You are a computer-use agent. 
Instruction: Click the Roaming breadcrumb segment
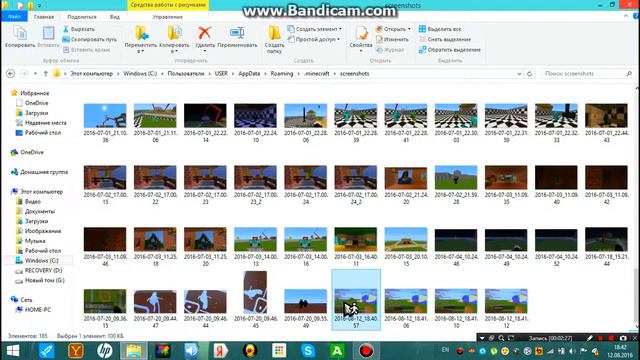[x=282, y=73]
